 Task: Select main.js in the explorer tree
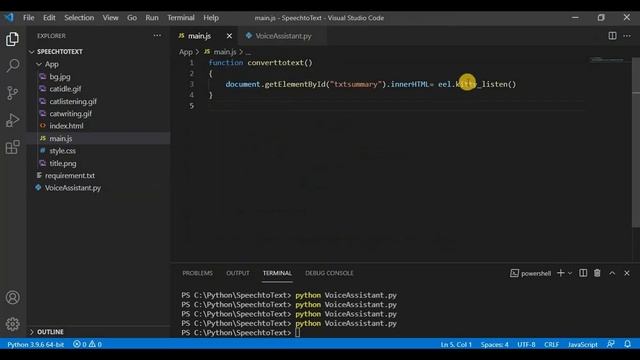point(61,138)
